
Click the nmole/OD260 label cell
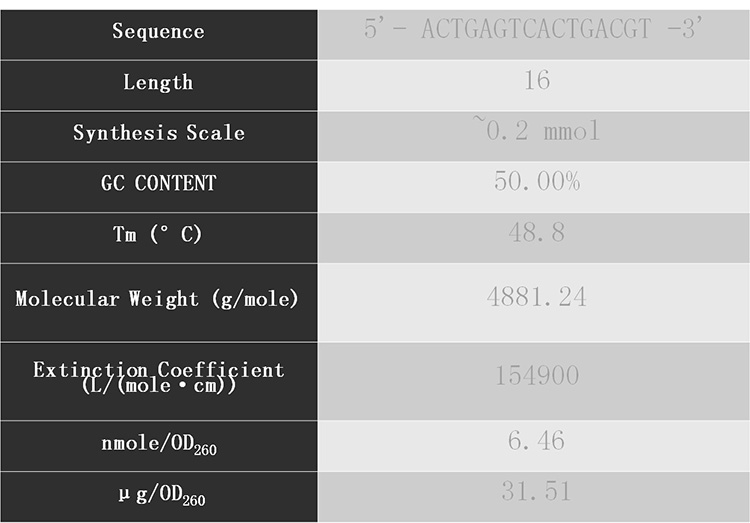coord(159,446)
